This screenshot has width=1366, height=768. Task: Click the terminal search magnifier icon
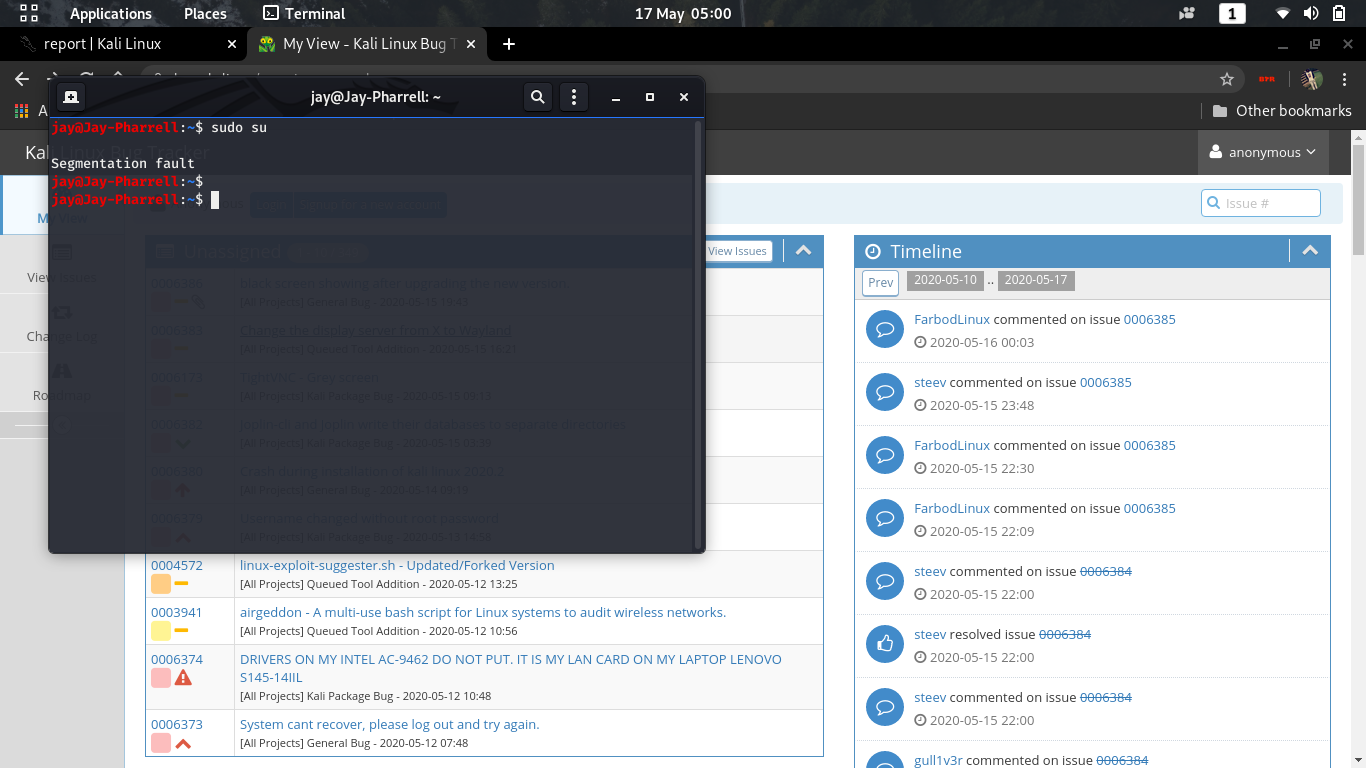click(538, 97)
